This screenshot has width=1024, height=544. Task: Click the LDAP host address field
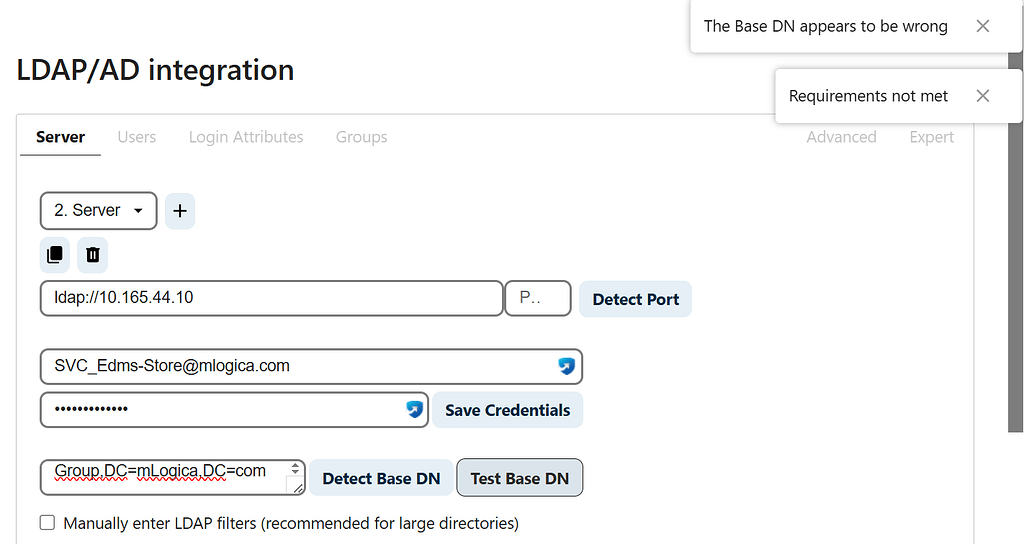271,298
